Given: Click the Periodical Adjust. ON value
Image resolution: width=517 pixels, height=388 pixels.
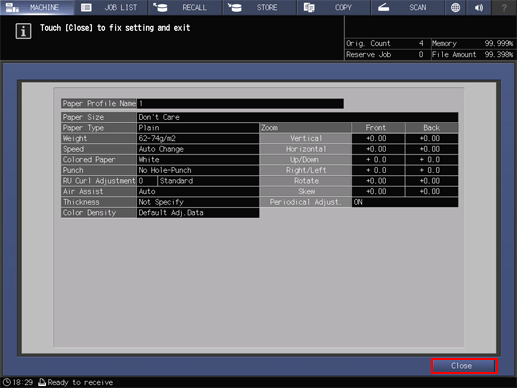Looking at the screenshot, I should coord(405,202).
